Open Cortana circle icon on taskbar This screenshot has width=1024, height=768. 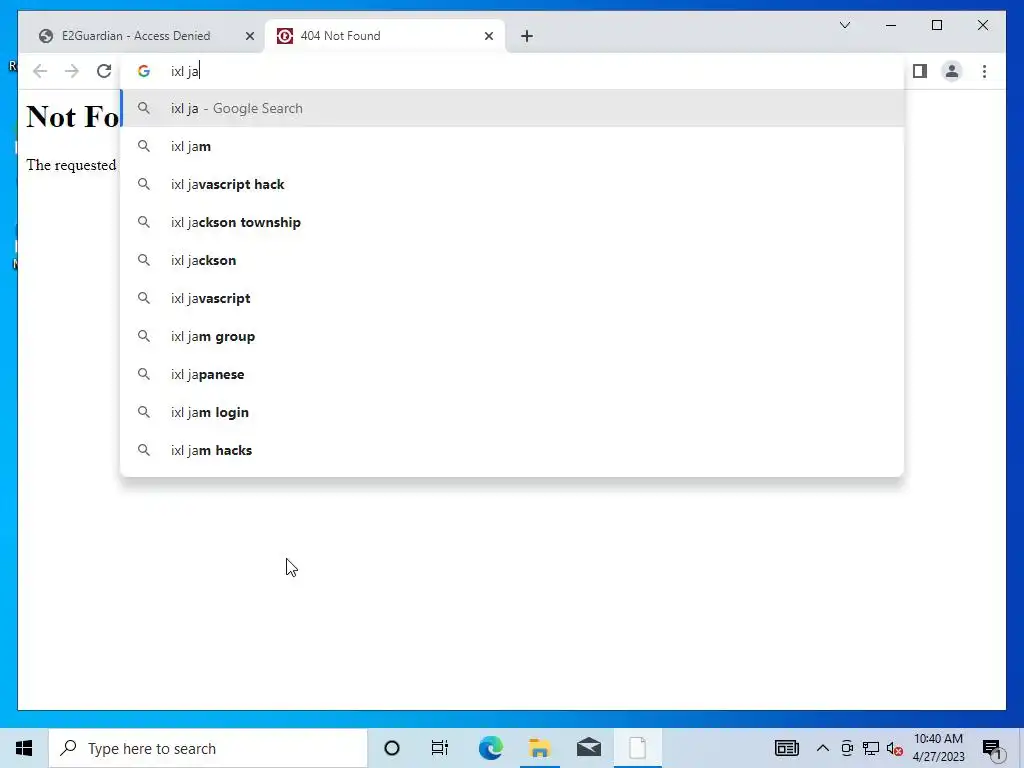[x=392, y=748]
